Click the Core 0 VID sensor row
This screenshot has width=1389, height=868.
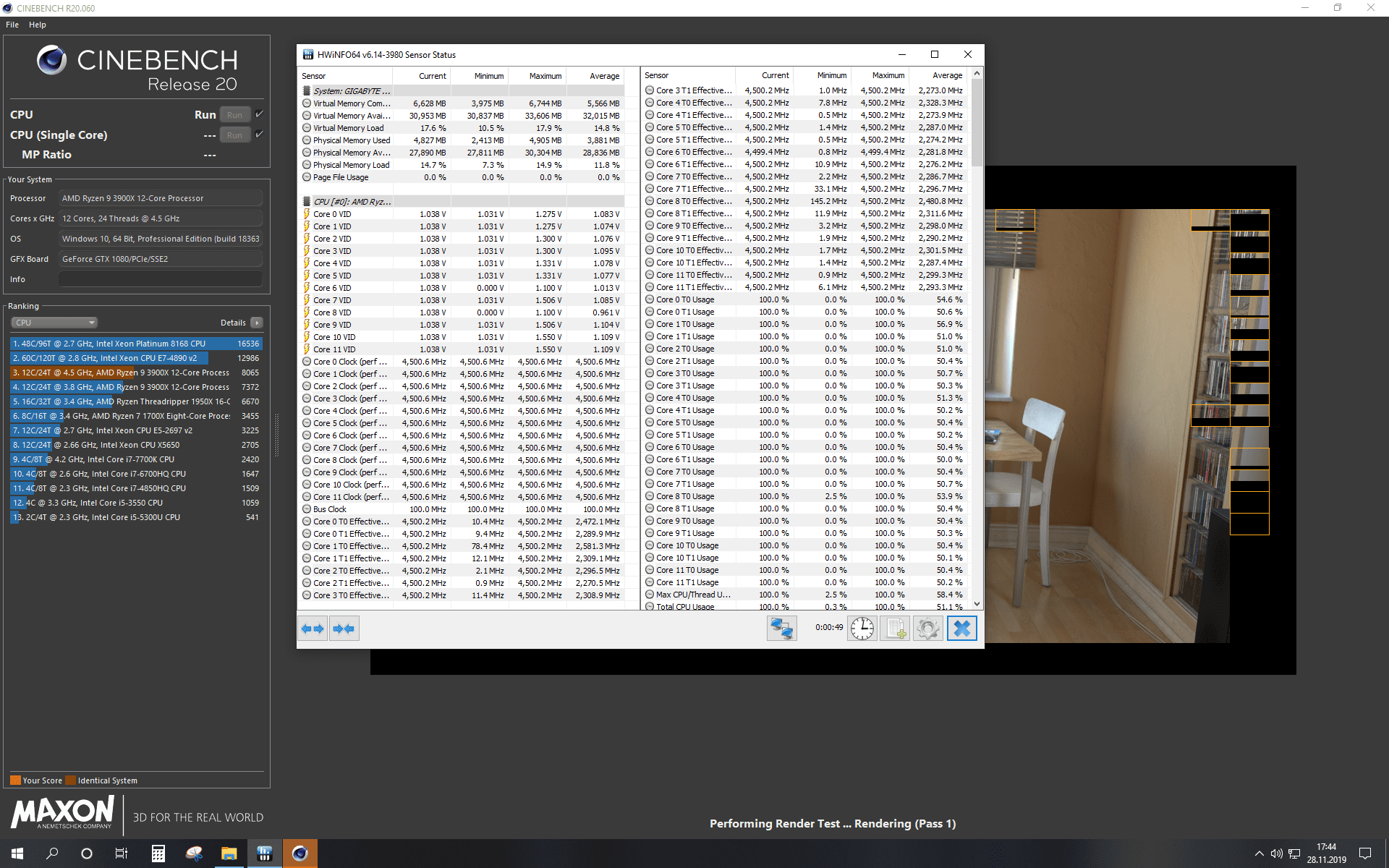[x=332, y=214]
